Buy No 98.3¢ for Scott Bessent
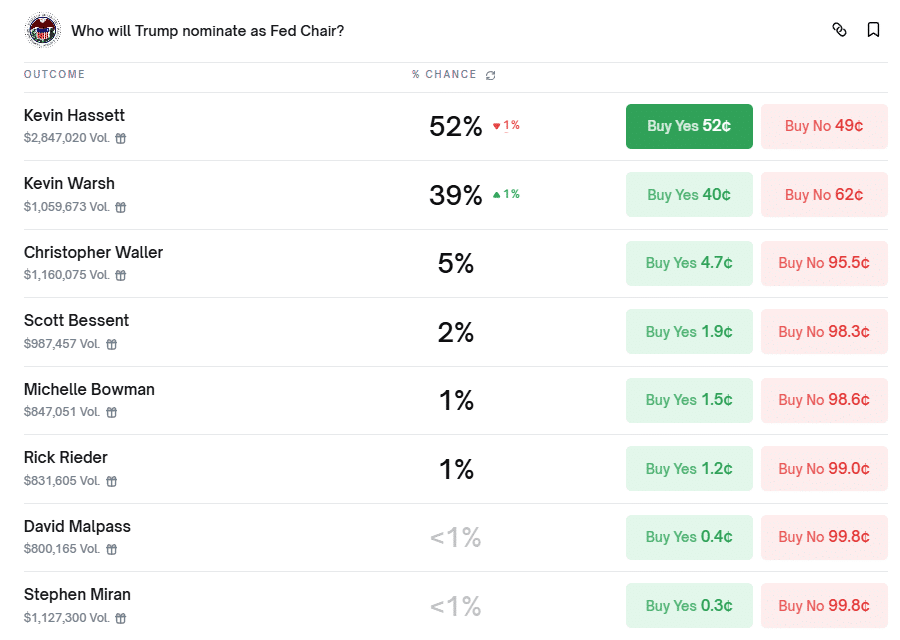This screenshot has height=640, width=900. [824, 332]
